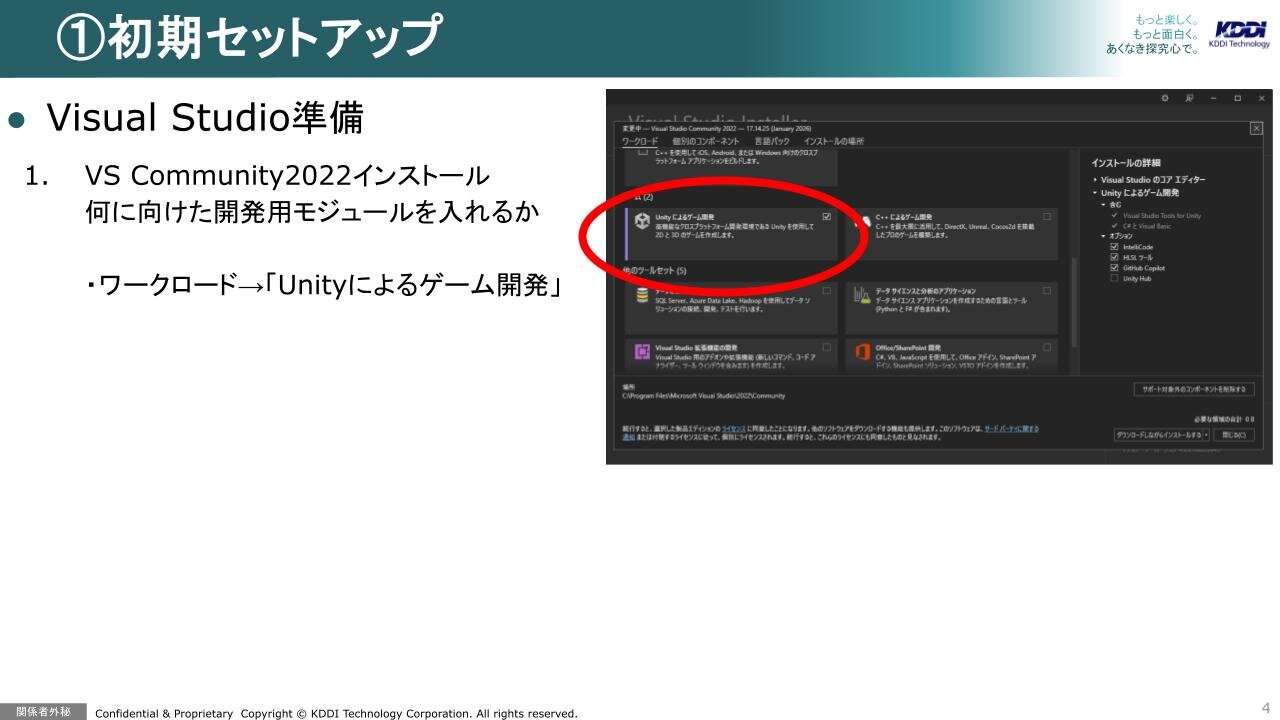The image size is (1280, 720).
Task: Click the purple Visual Studio extension development icon
Action: tap(642, 352)
